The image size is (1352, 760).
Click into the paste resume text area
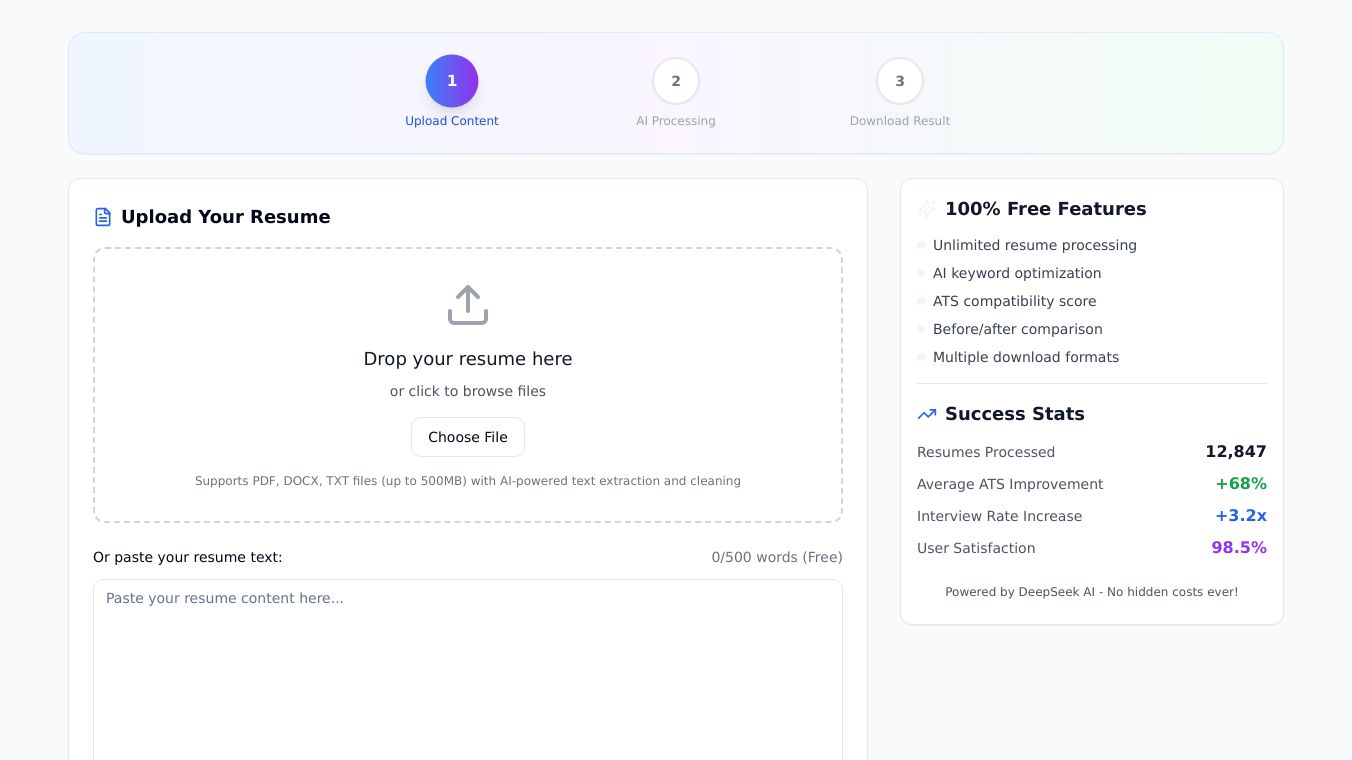[468, 670]
